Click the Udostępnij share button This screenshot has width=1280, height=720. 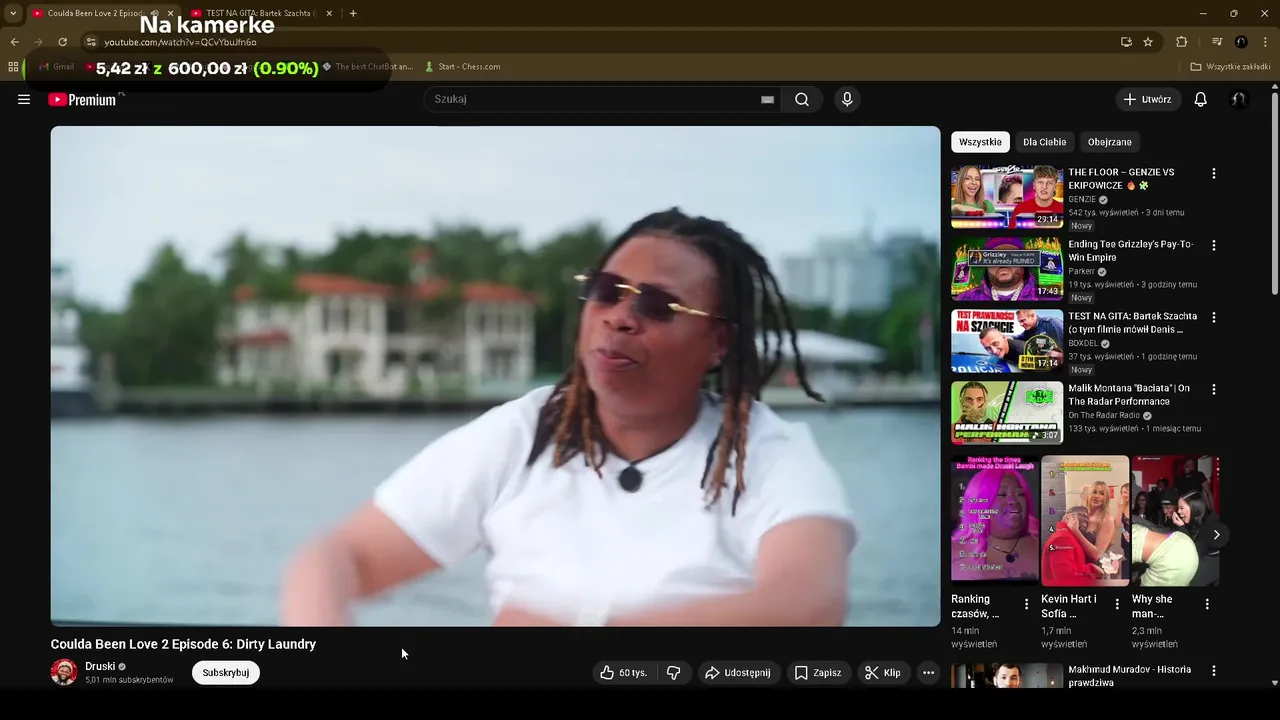[x=738, y=673]
